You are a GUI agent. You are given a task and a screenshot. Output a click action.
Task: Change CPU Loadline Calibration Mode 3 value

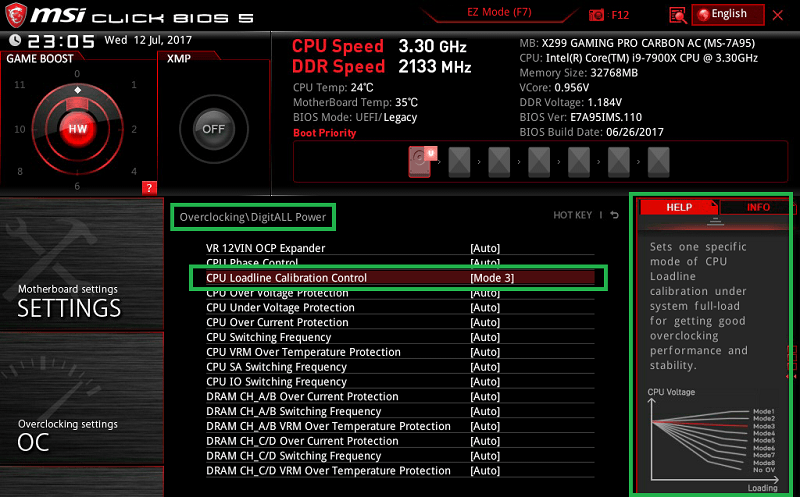(492, 278)
